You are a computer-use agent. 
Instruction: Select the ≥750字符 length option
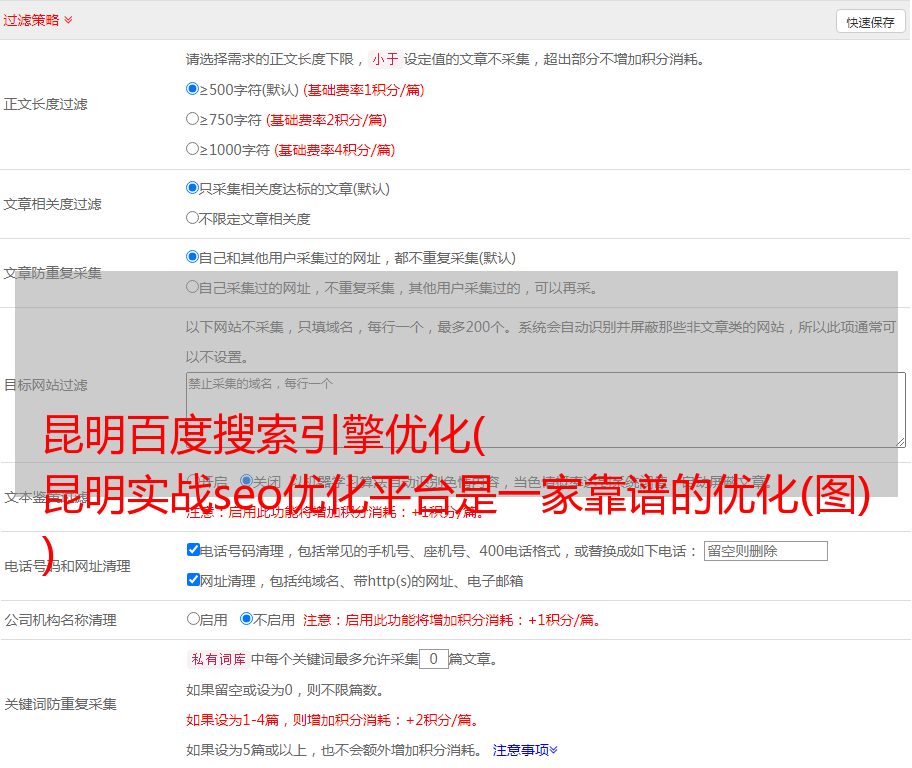point(193,119)
